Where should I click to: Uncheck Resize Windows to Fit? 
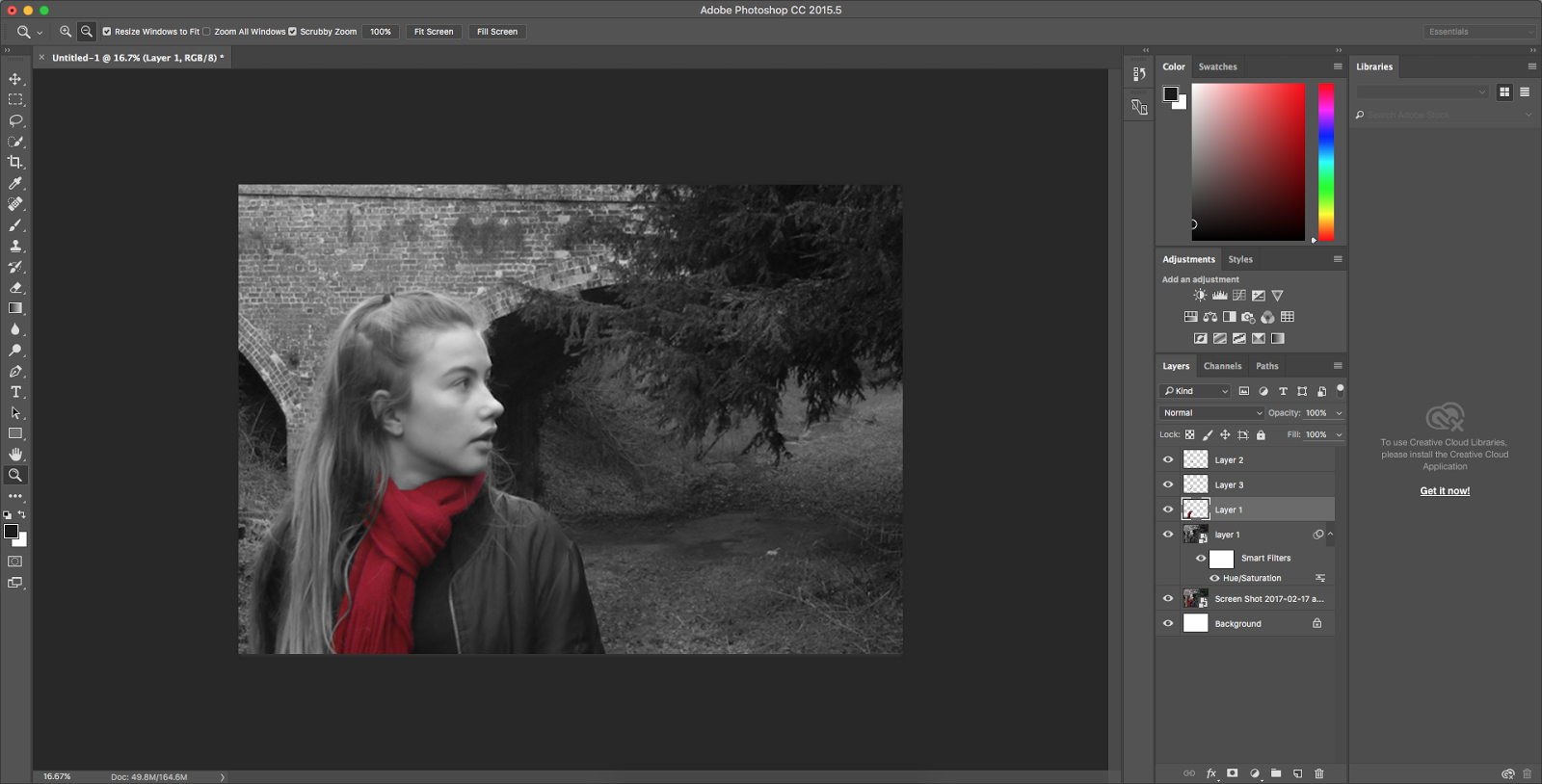coord(107,32)
